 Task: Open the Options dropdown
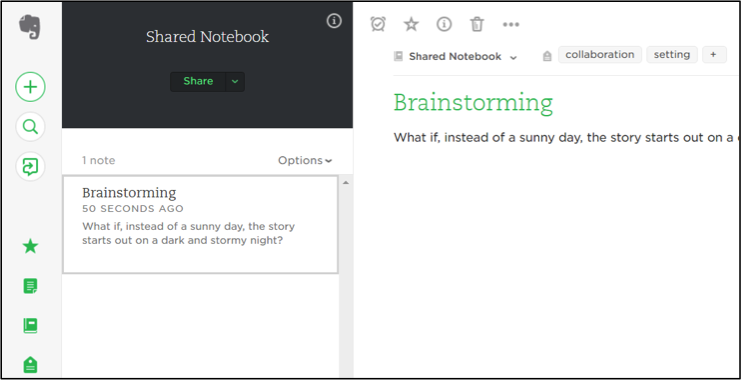tap(305, 161)
